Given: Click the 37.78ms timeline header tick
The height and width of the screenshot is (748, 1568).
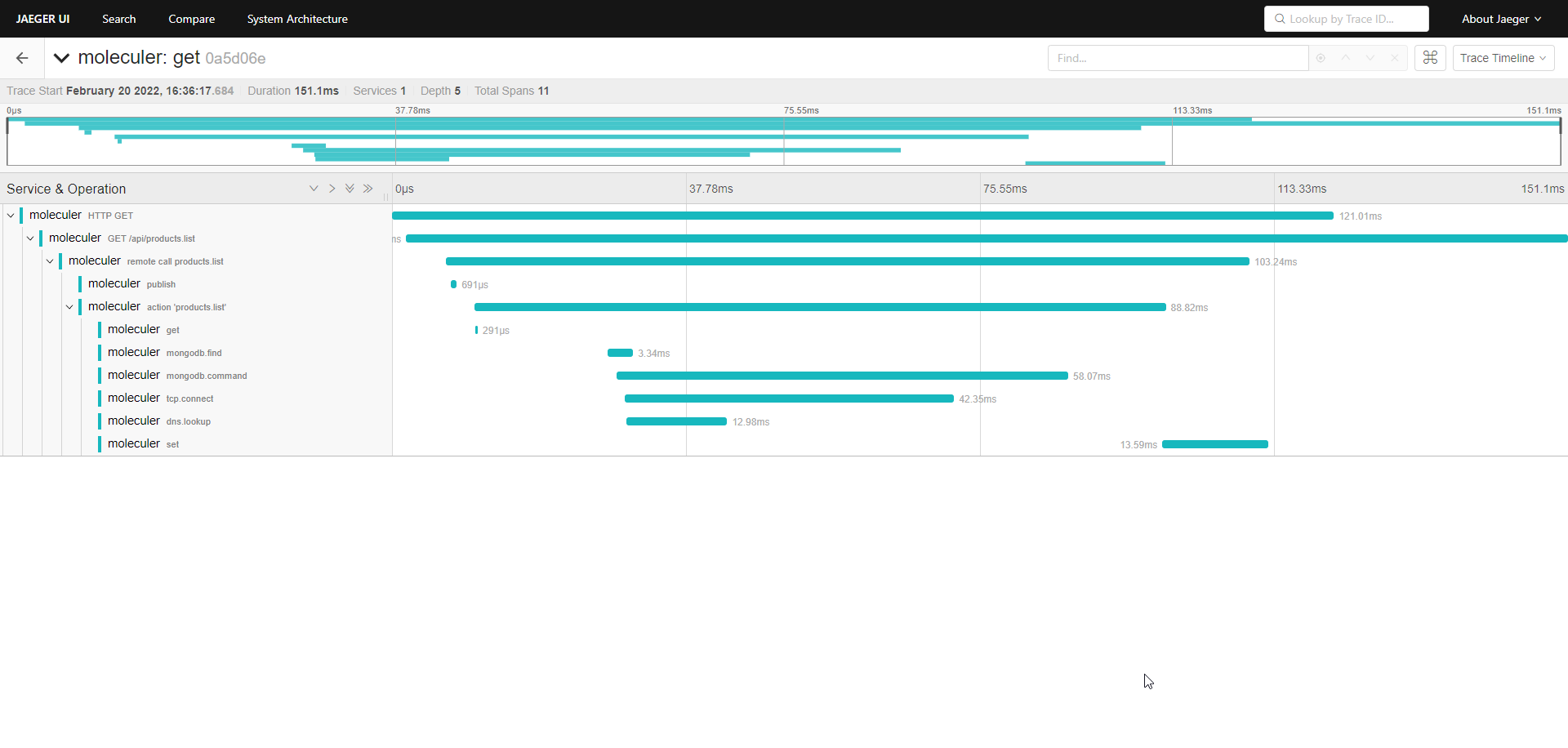Looking at the screenshot, I should [711, 189].
